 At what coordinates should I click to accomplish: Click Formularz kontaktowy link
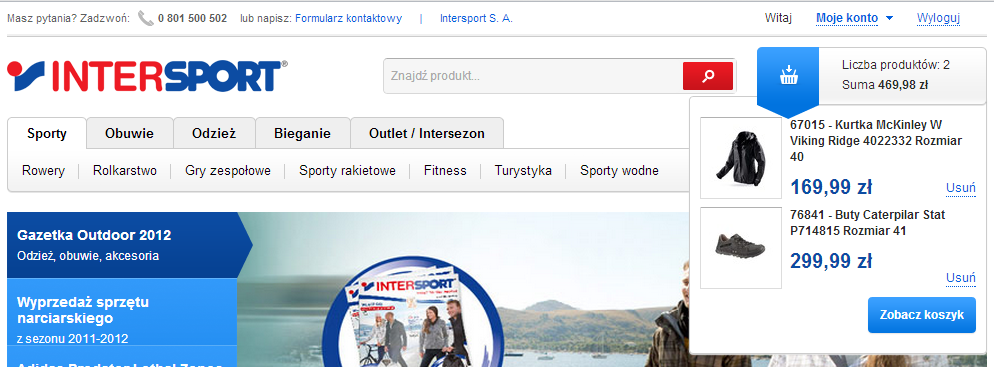coord(349,18)
